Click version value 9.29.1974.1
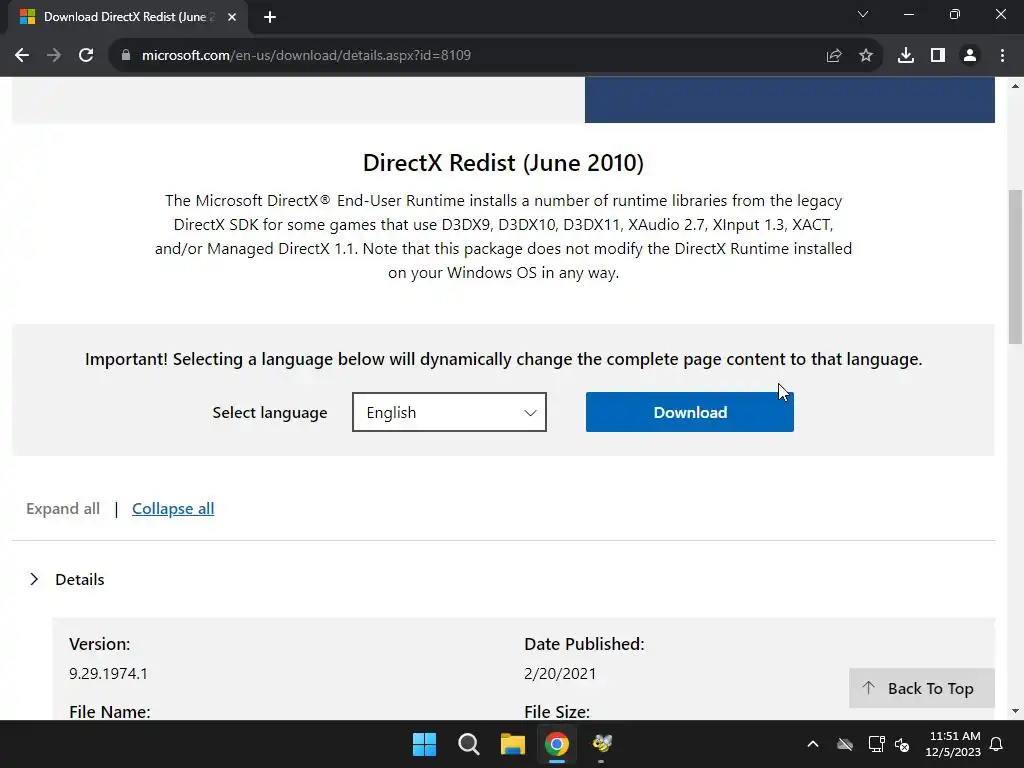 pos(108,673)
